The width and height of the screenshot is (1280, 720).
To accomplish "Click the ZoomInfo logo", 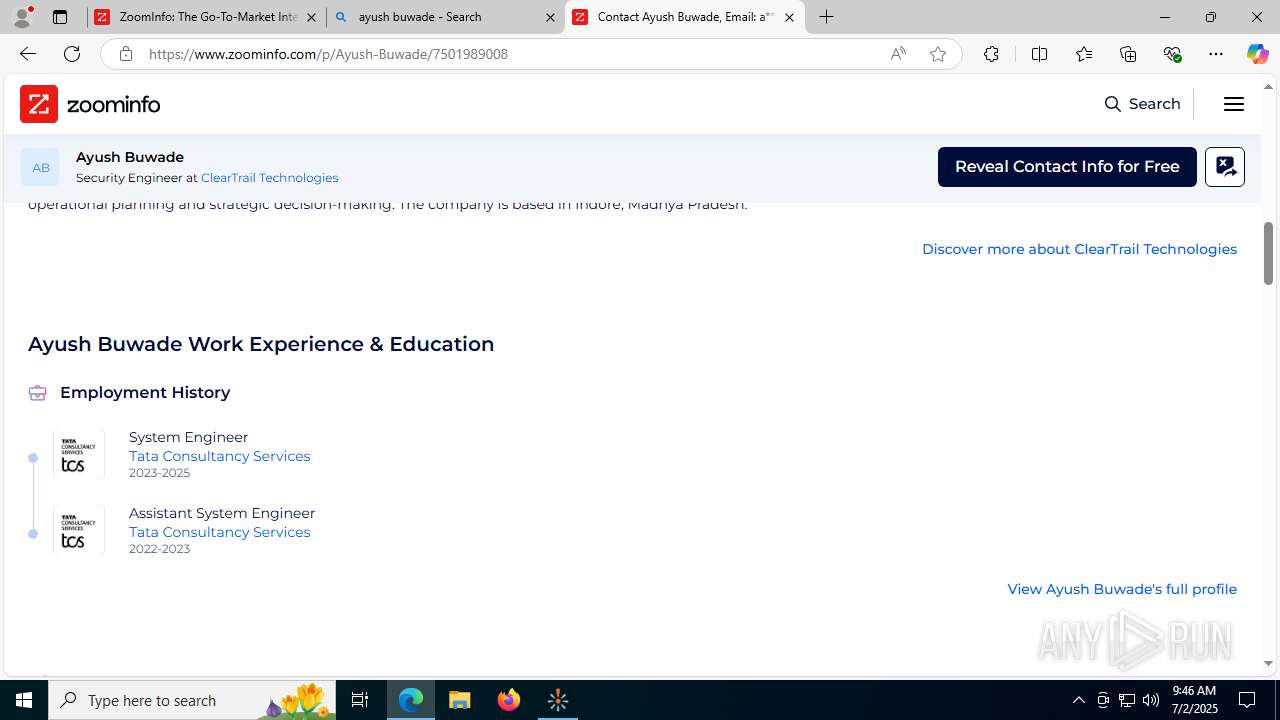I will [x=90, y=104].
